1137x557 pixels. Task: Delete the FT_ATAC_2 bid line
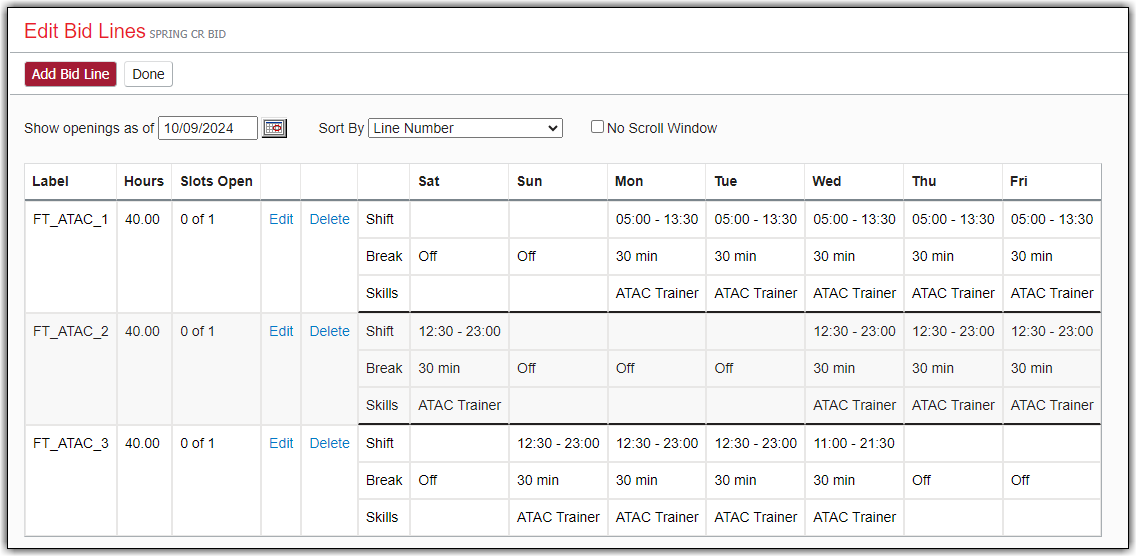tap(329, 331)
